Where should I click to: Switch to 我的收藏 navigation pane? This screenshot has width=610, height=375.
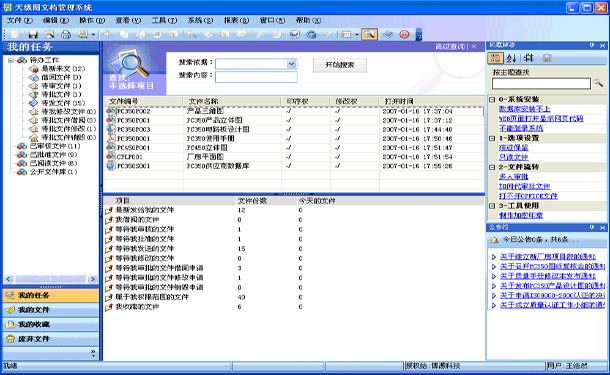(51, 324)
